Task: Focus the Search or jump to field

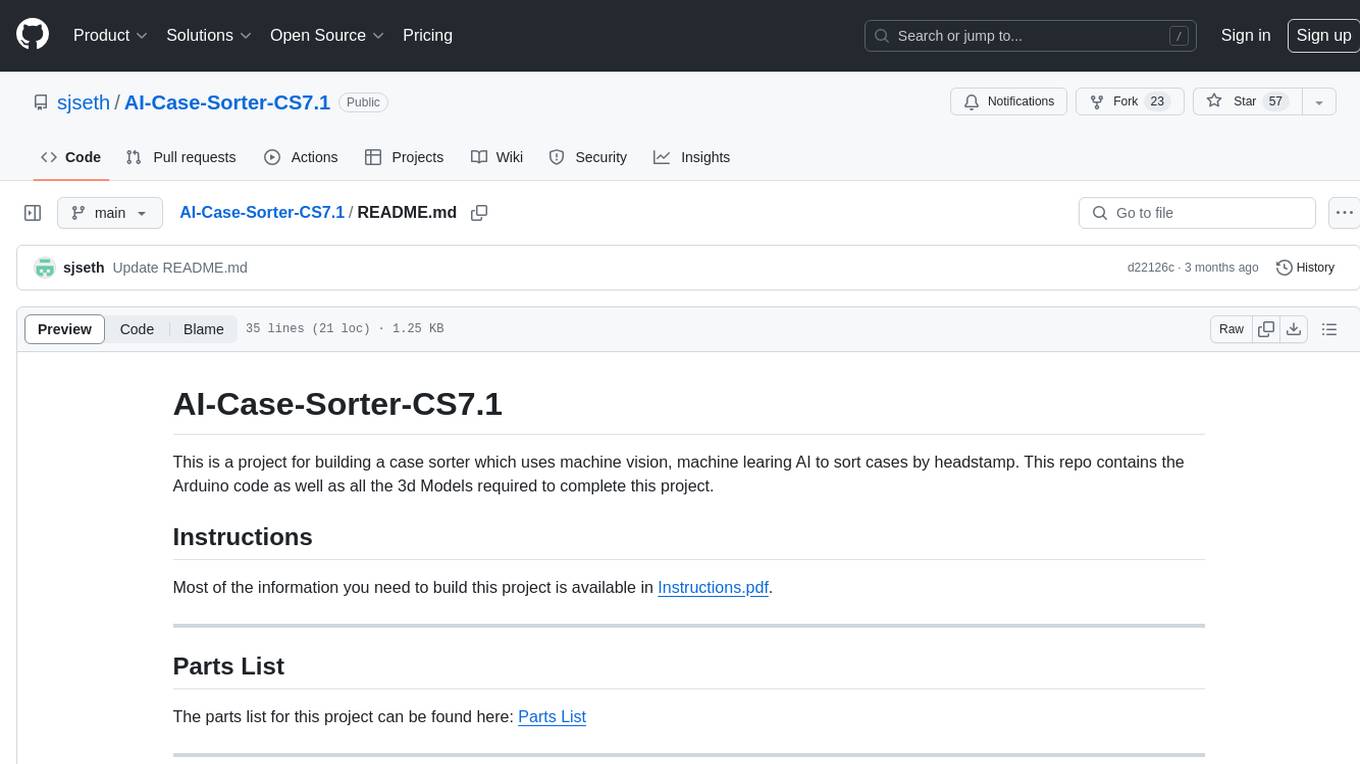Action: 1032,36
